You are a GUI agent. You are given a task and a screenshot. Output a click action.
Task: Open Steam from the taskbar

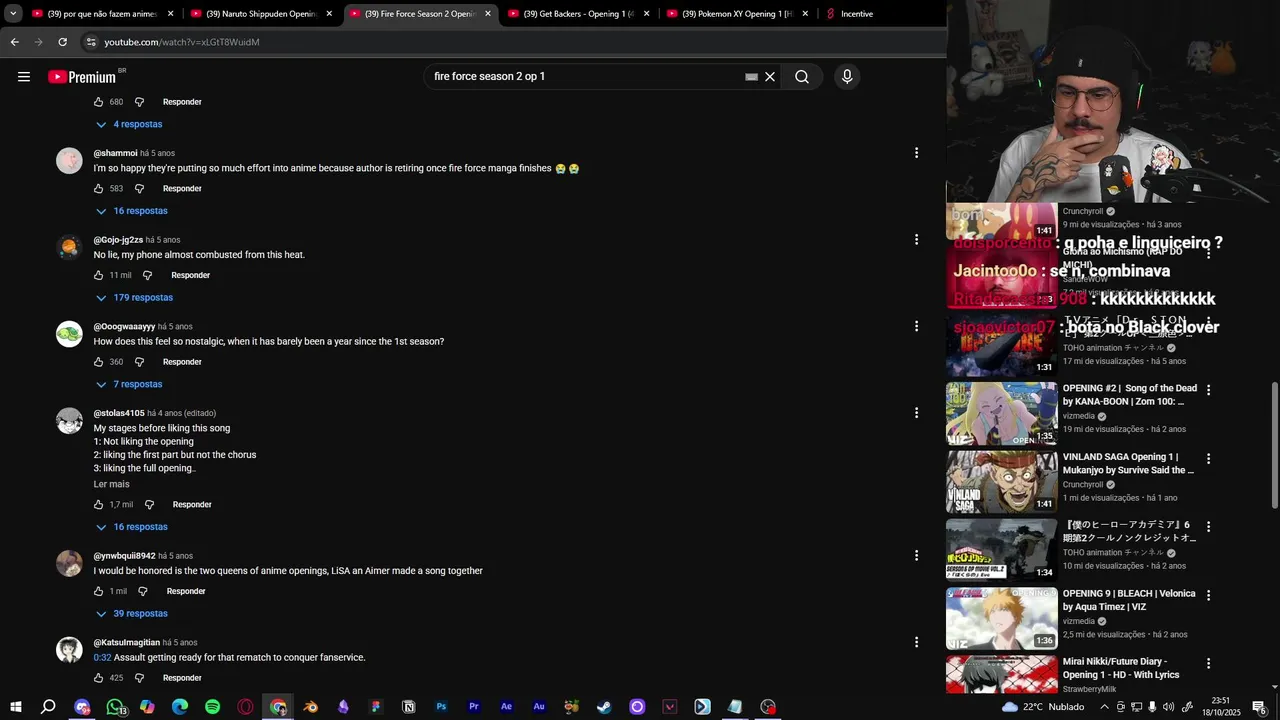click(604, 707)
